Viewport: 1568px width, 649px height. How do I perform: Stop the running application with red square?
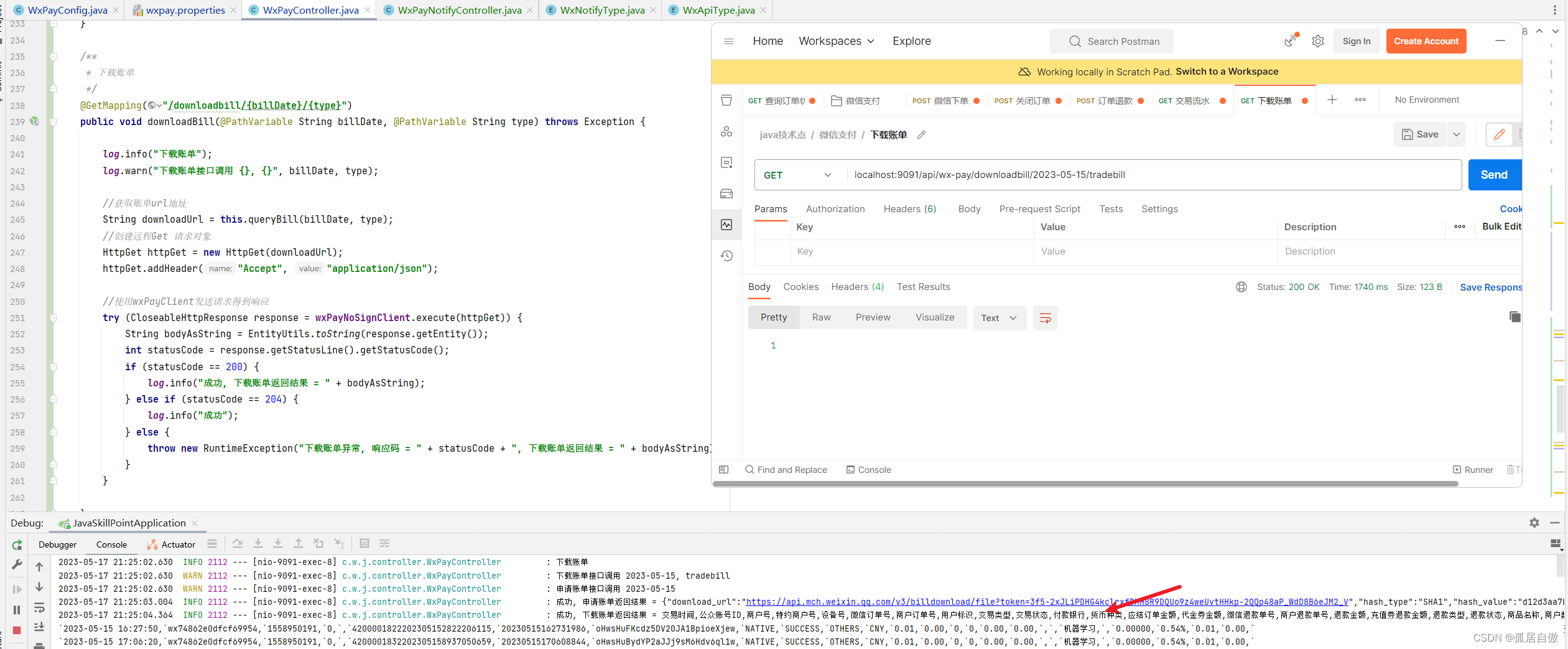pos(17,630)
